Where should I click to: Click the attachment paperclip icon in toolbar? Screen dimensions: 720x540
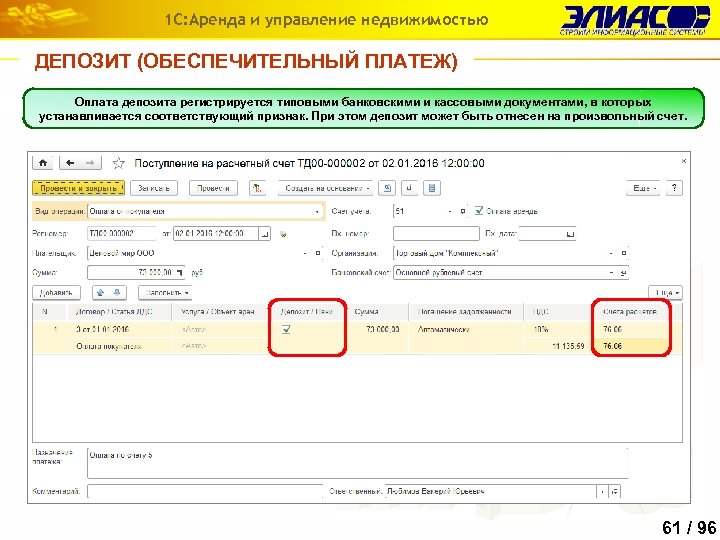(x=409, y=188)
